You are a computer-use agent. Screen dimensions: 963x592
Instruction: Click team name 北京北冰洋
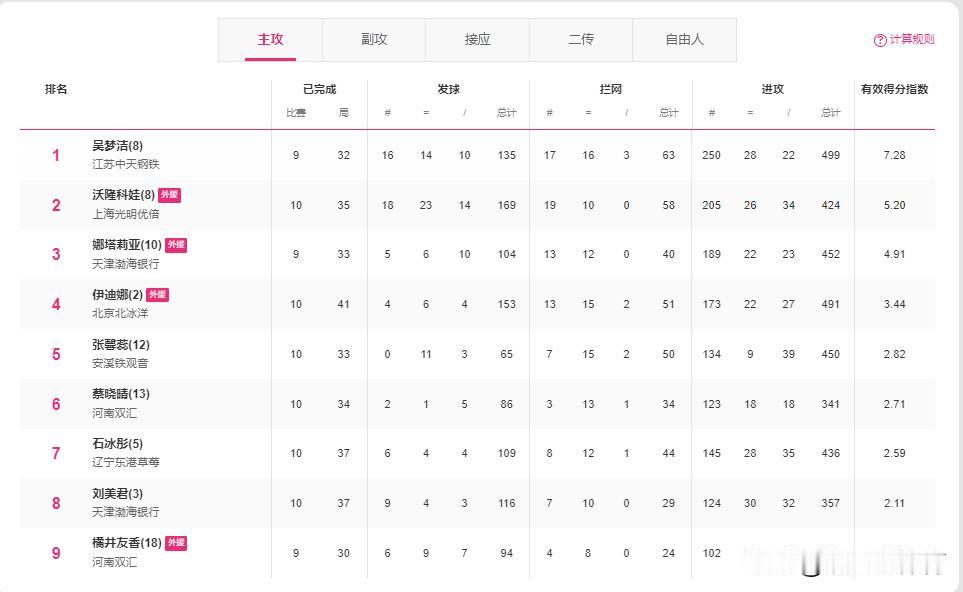[119, 313]
